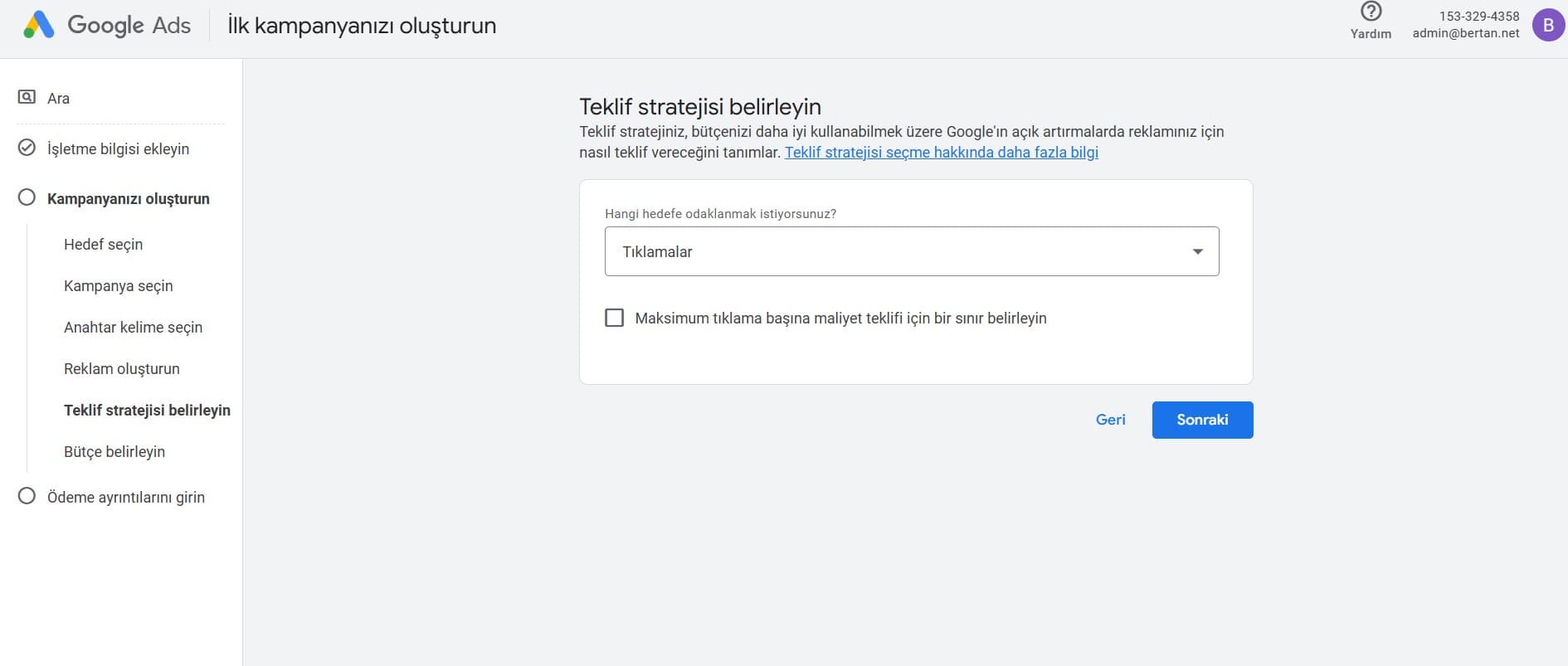
Task: Click the checkmark icon beside İşletme bilgisi ekleyin
Action: pos(27,148)
